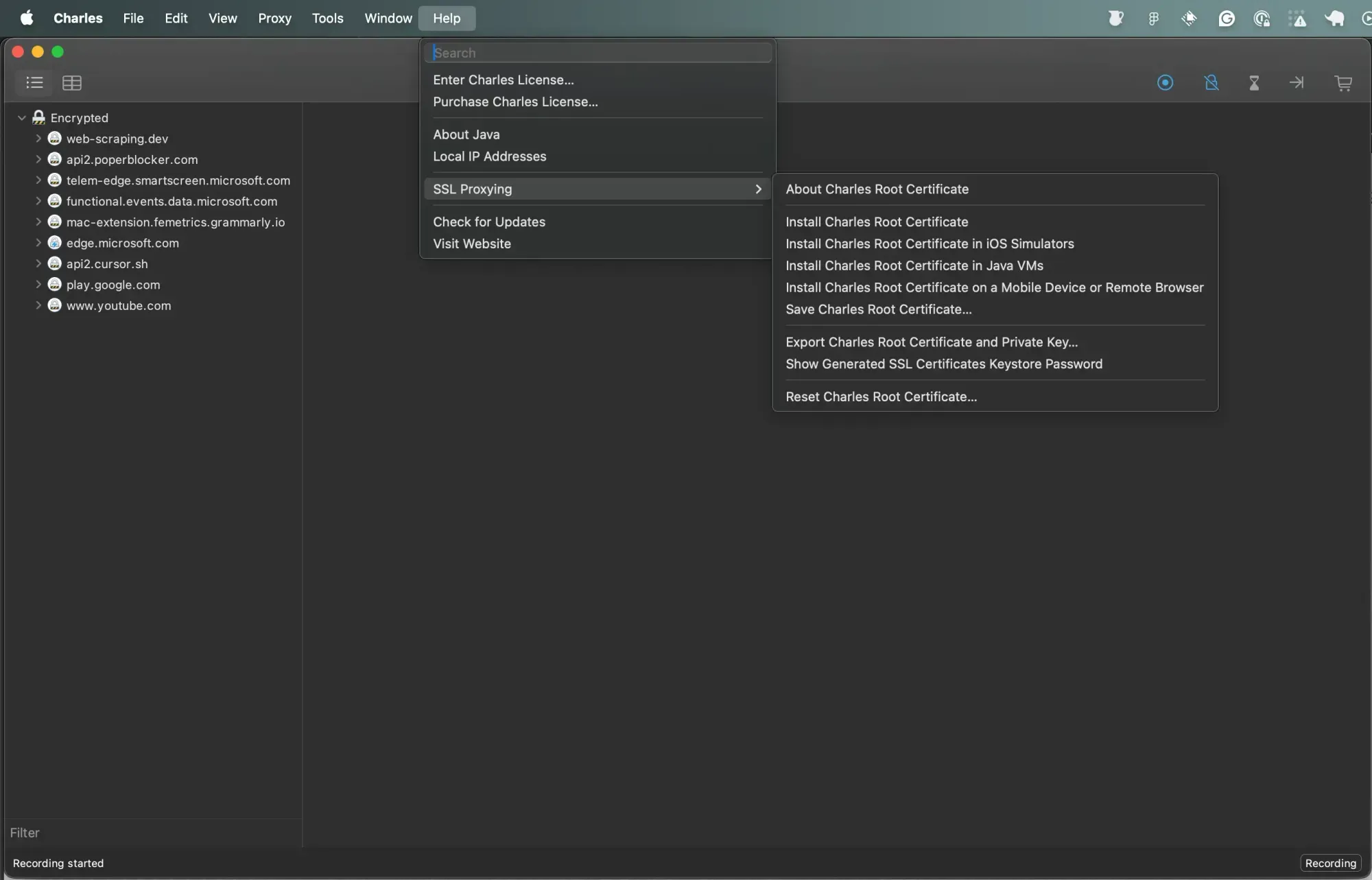
Task: Switch to Sequence table view icon
Action: point(72,83)
